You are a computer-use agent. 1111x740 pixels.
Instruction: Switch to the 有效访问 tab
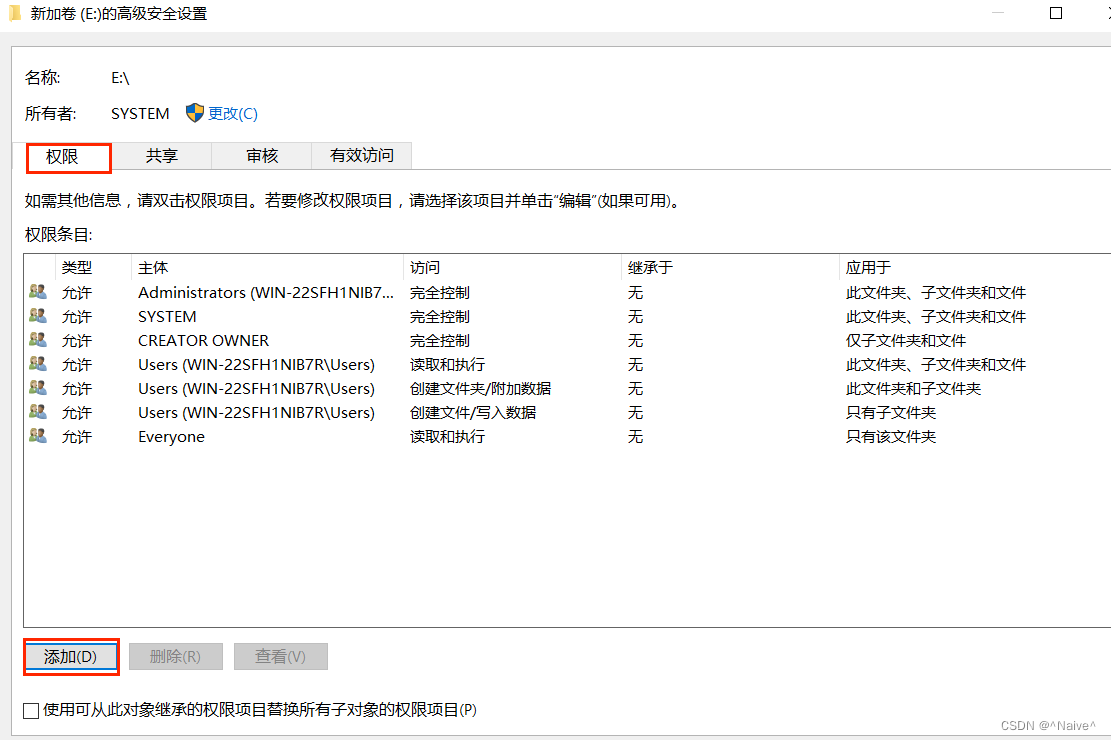[362, 156]
